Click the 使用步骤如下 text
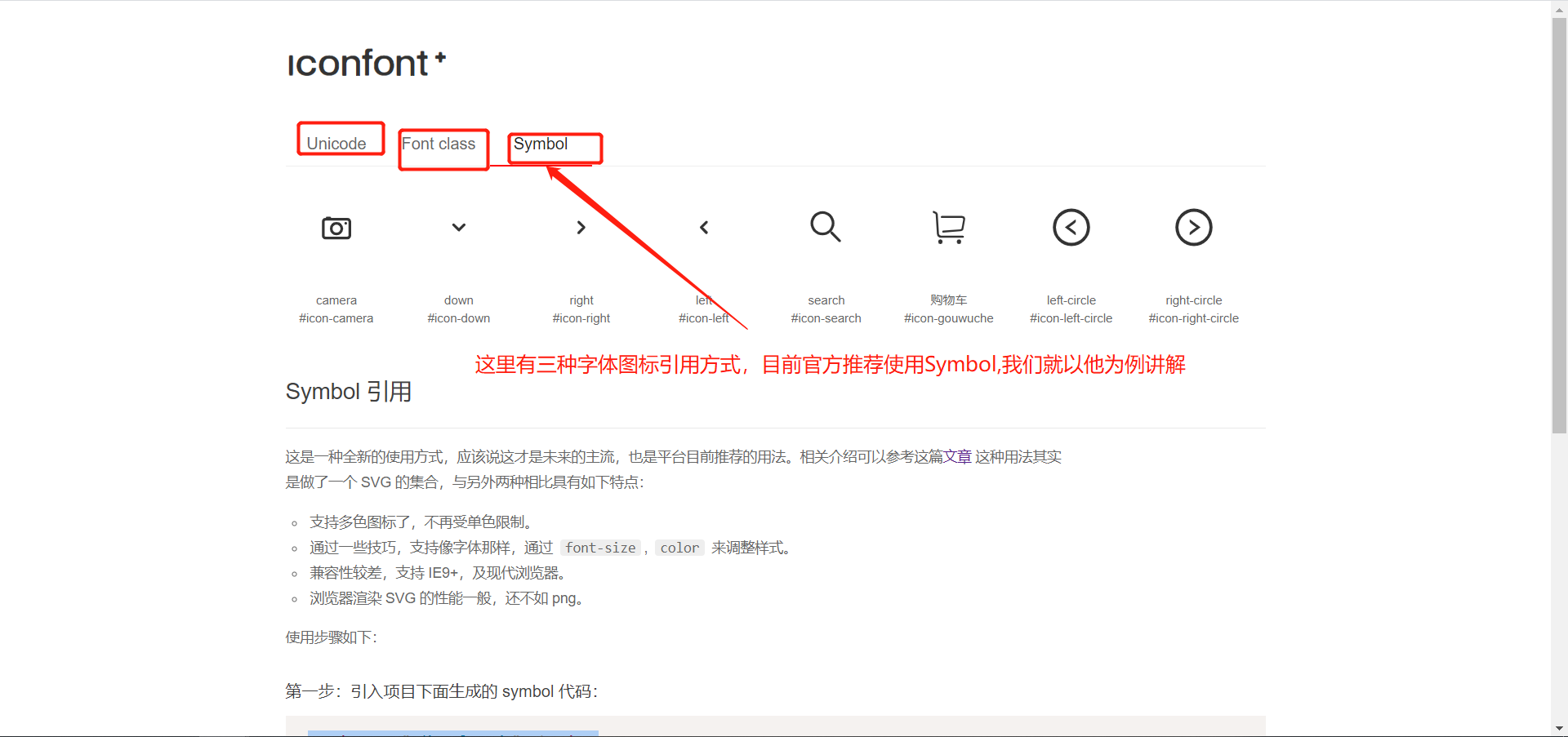This screenshot has height=737, width=1568. pyautogui.click(x=332, y=637)
